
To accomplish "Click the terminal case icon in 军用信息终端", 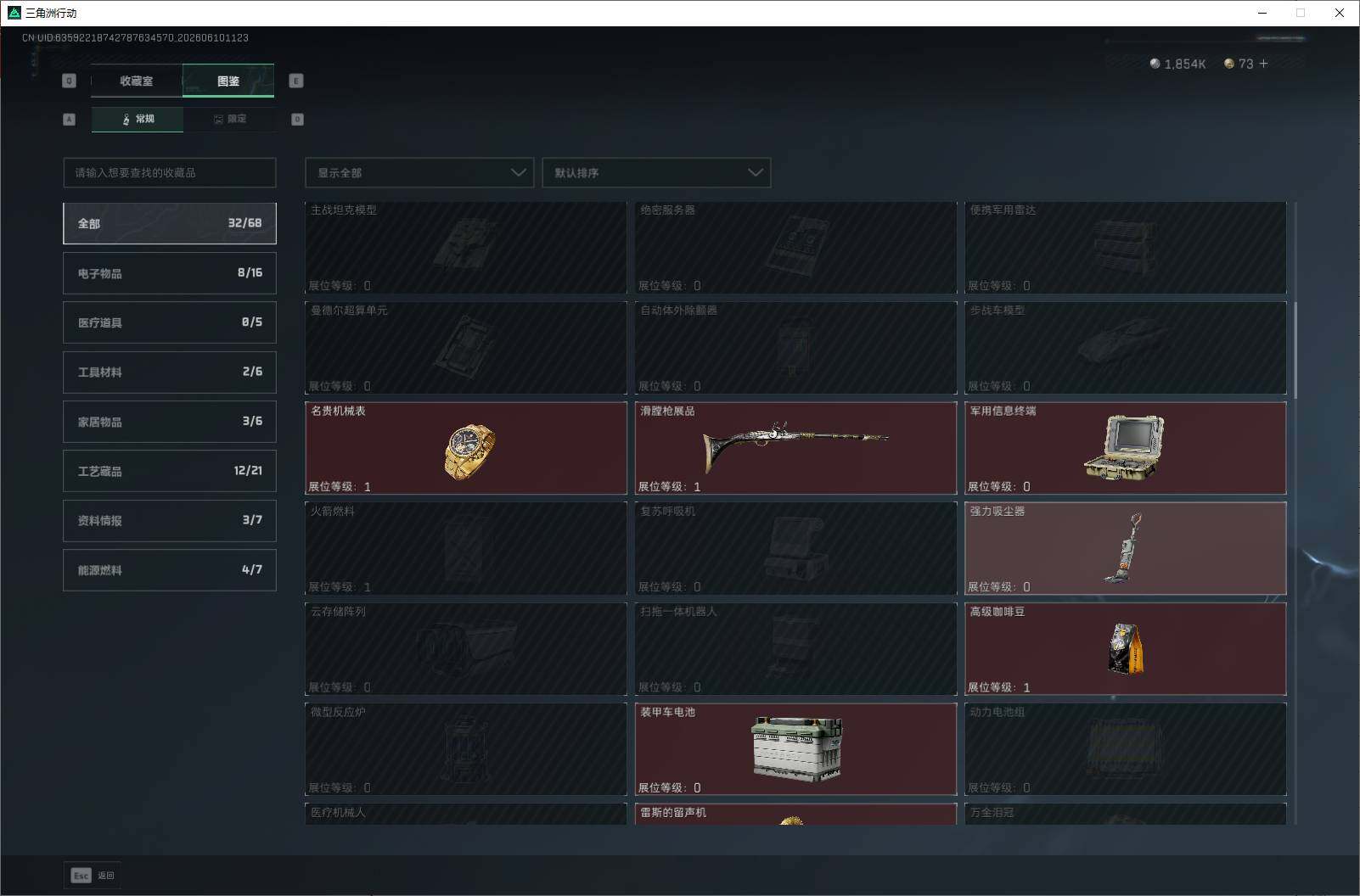I will 1124,448.
